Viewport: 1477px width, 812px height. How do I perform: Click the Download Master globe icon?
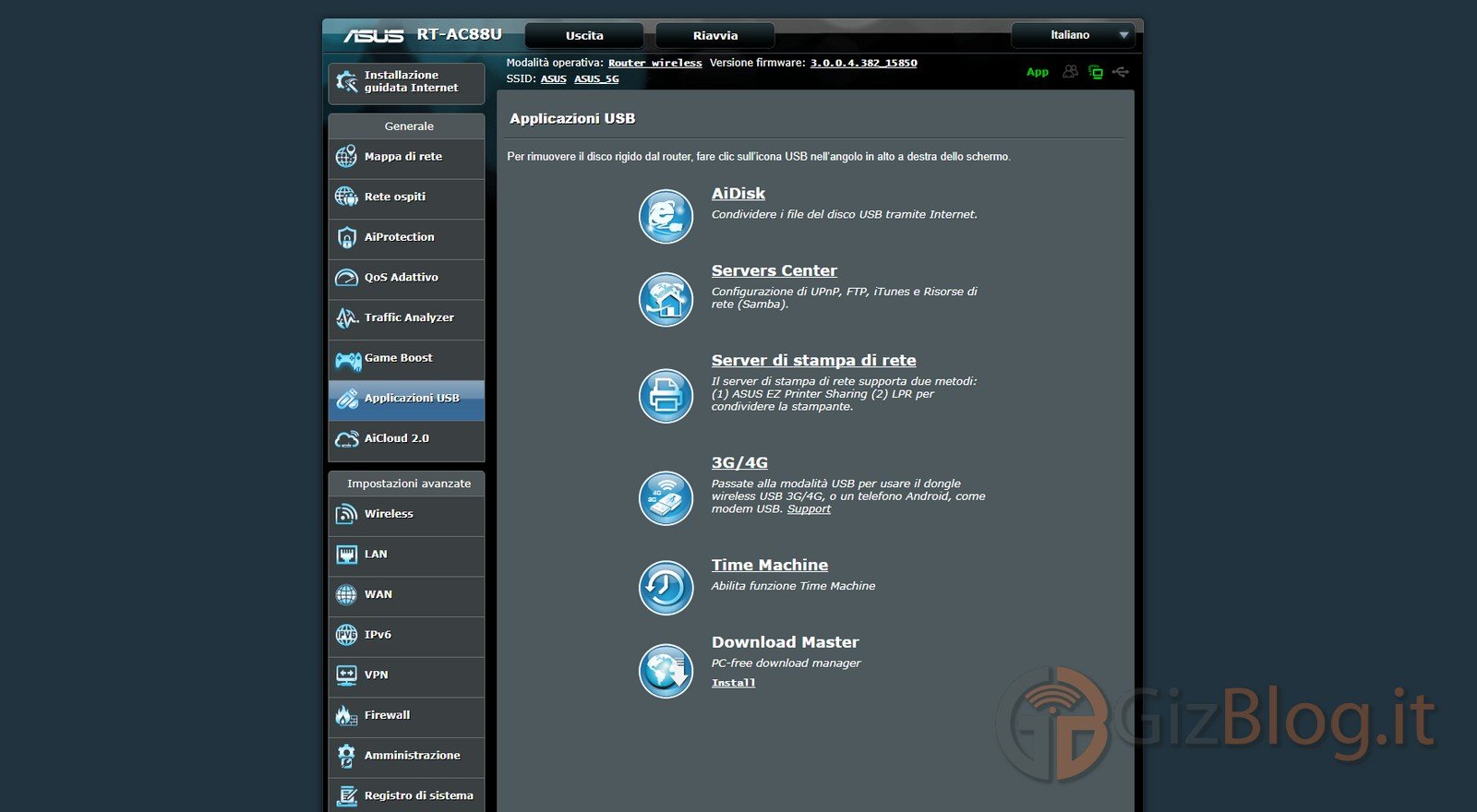(666, 671)
